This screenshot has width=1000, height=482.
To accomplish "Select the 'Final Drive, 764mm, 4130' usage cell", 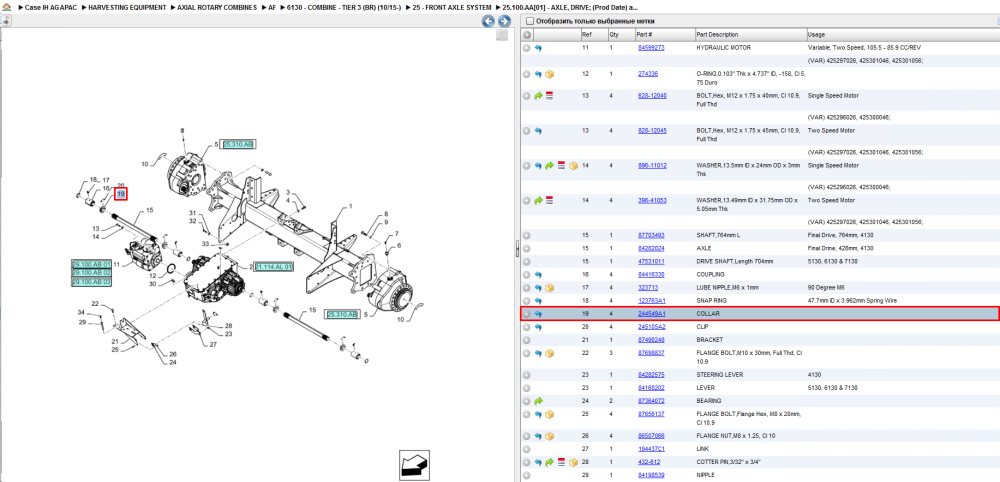I will [x=838, y=235].
